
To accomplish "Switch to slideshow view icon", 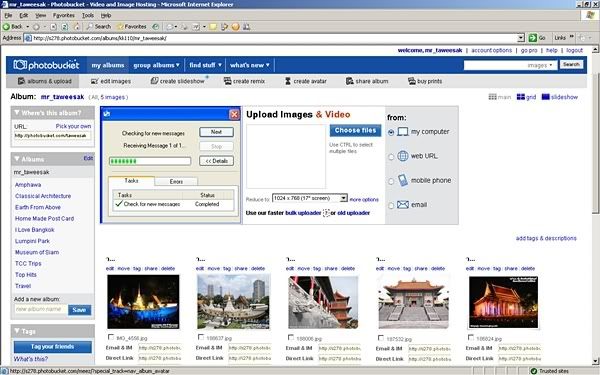I will click(545, 97).
